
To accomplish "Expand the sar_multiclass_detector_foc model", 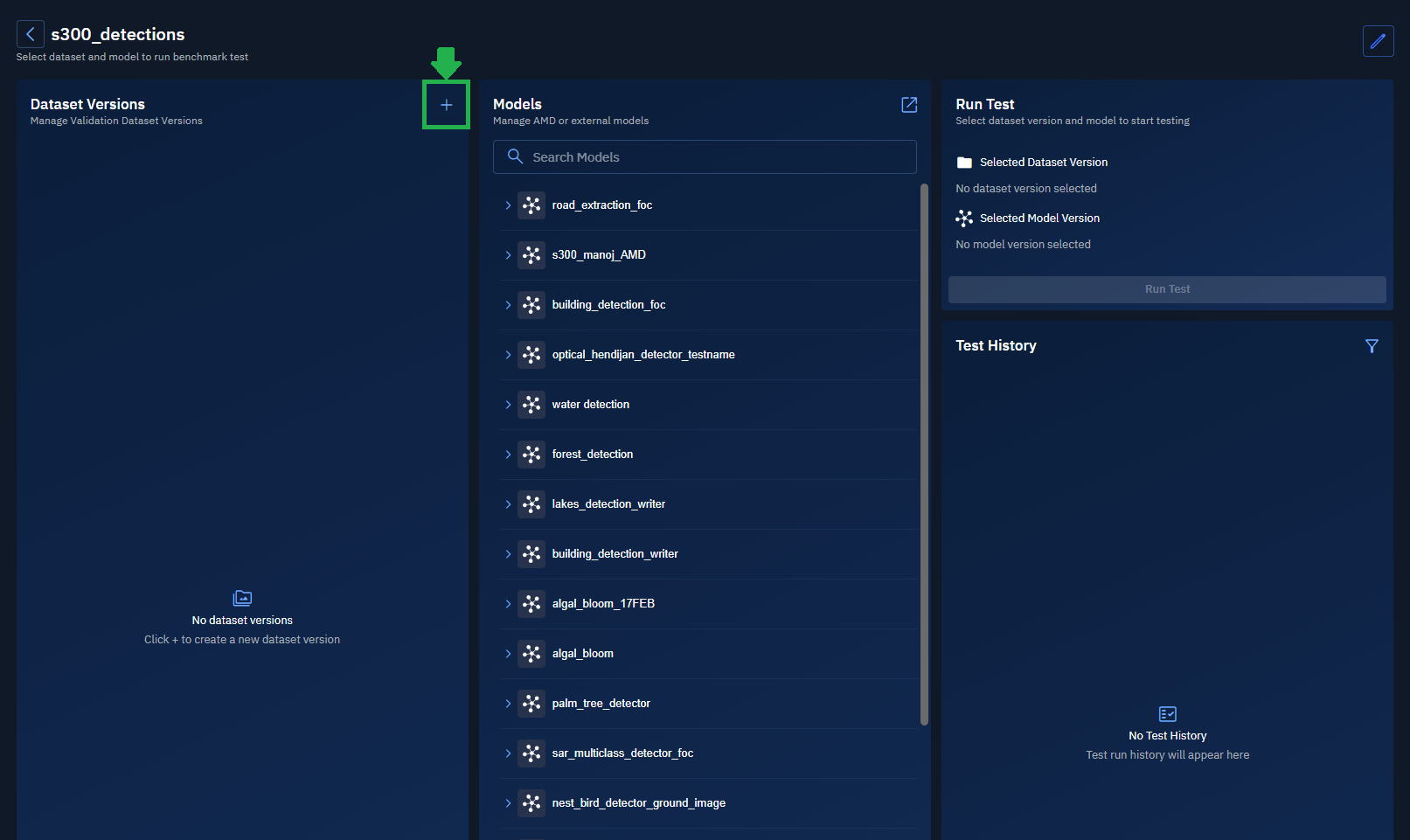I will [x=508, y=753].
